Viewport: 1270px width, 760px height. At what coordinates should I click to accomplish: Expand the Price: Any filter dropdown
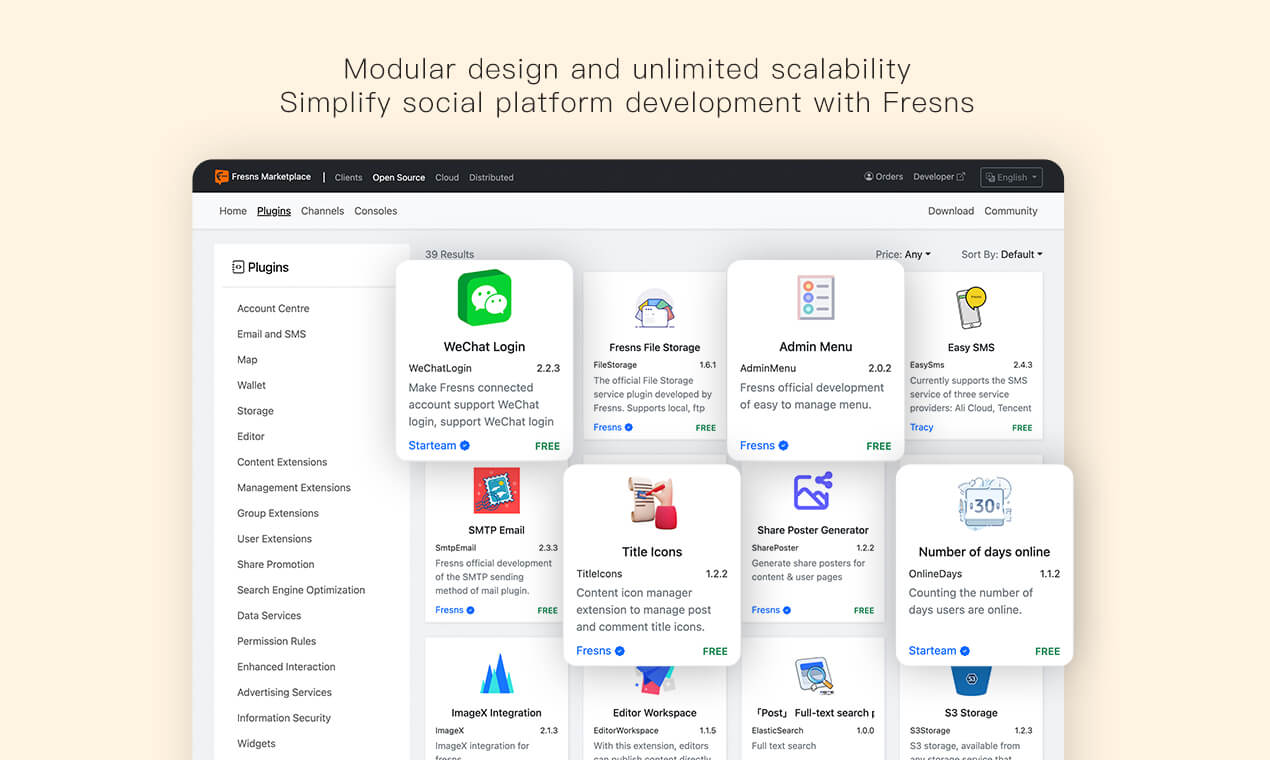click(903, 255)
